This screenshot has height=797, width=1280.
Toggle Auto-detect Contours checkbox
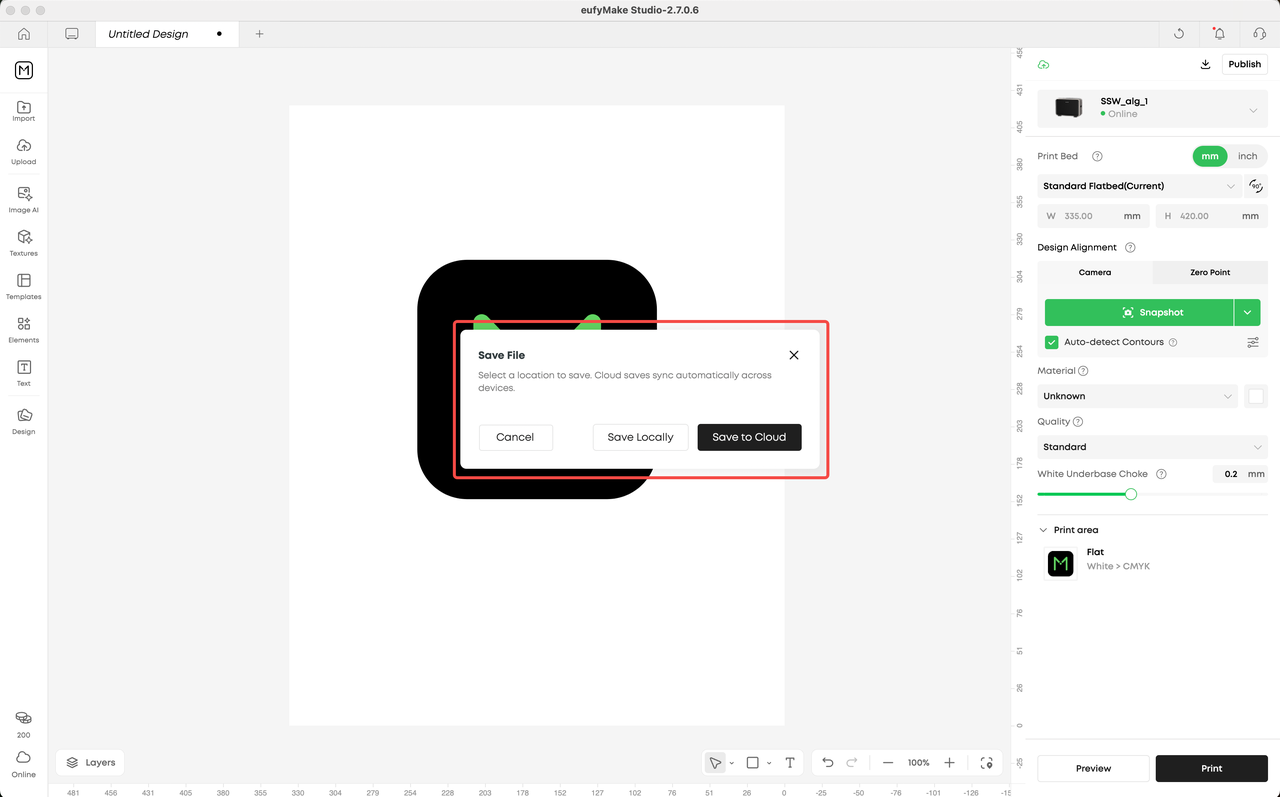pyautogui.click(x=1052, y=342)
